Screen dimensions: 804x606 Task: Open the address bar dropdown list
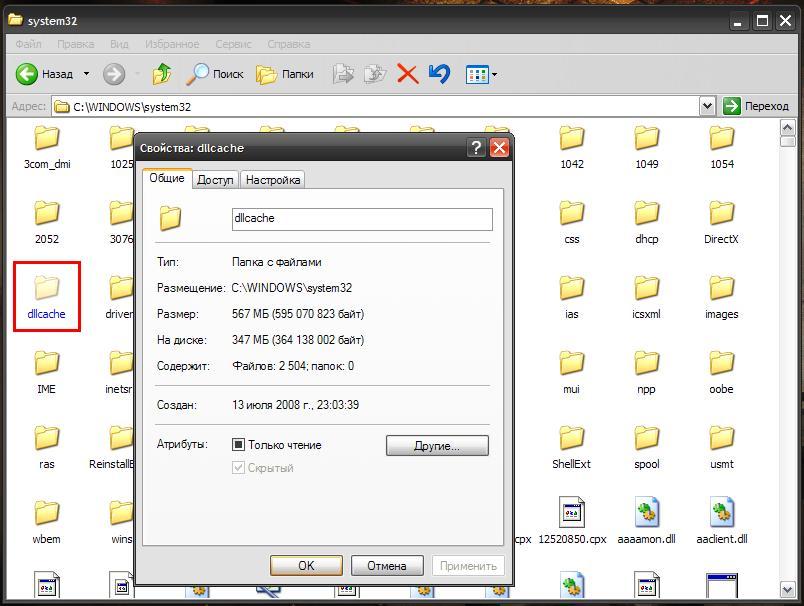coord(707,106)
